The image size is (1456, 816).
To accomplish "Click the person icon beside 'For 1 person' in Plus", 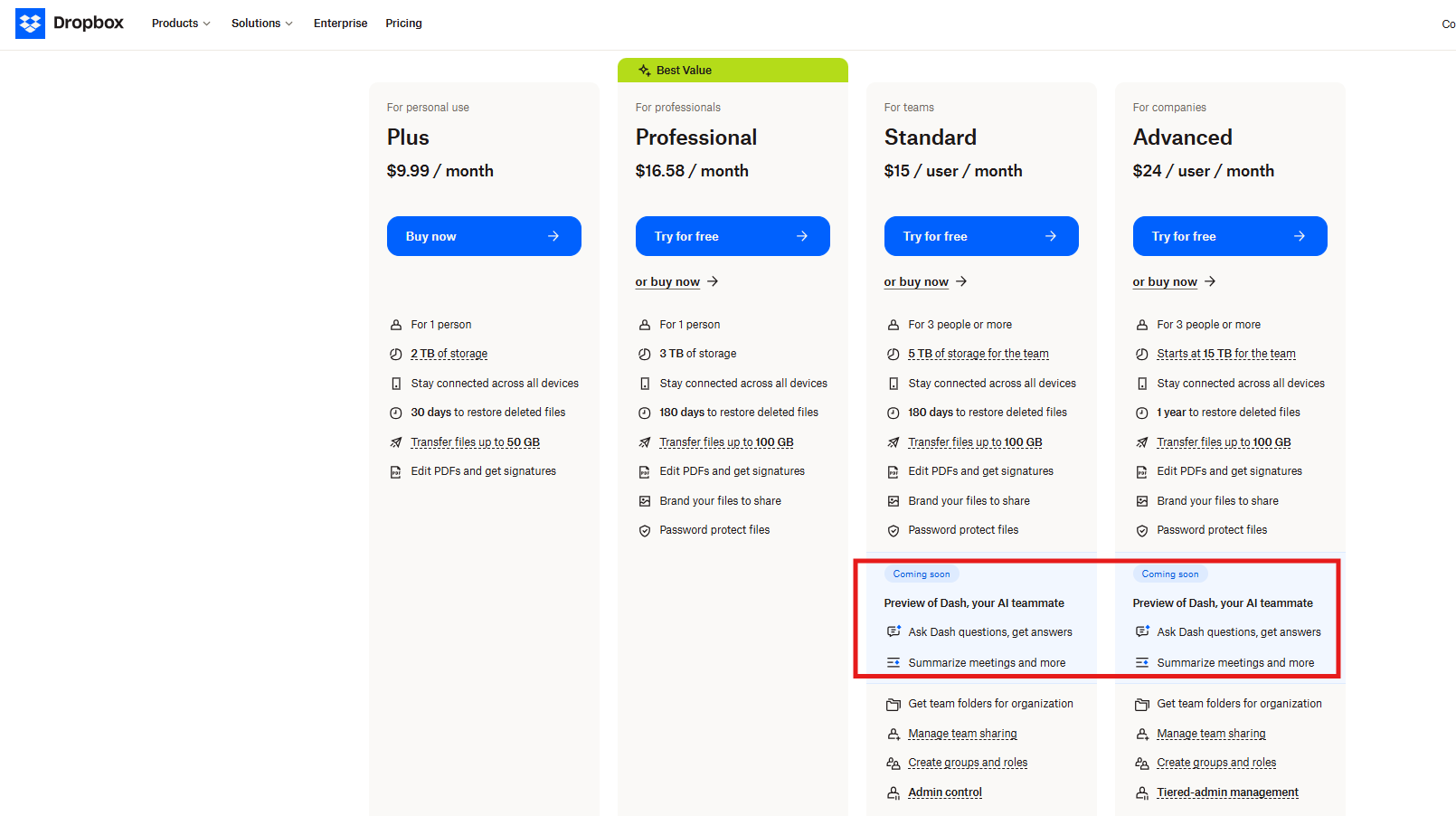I will (396, 324).
